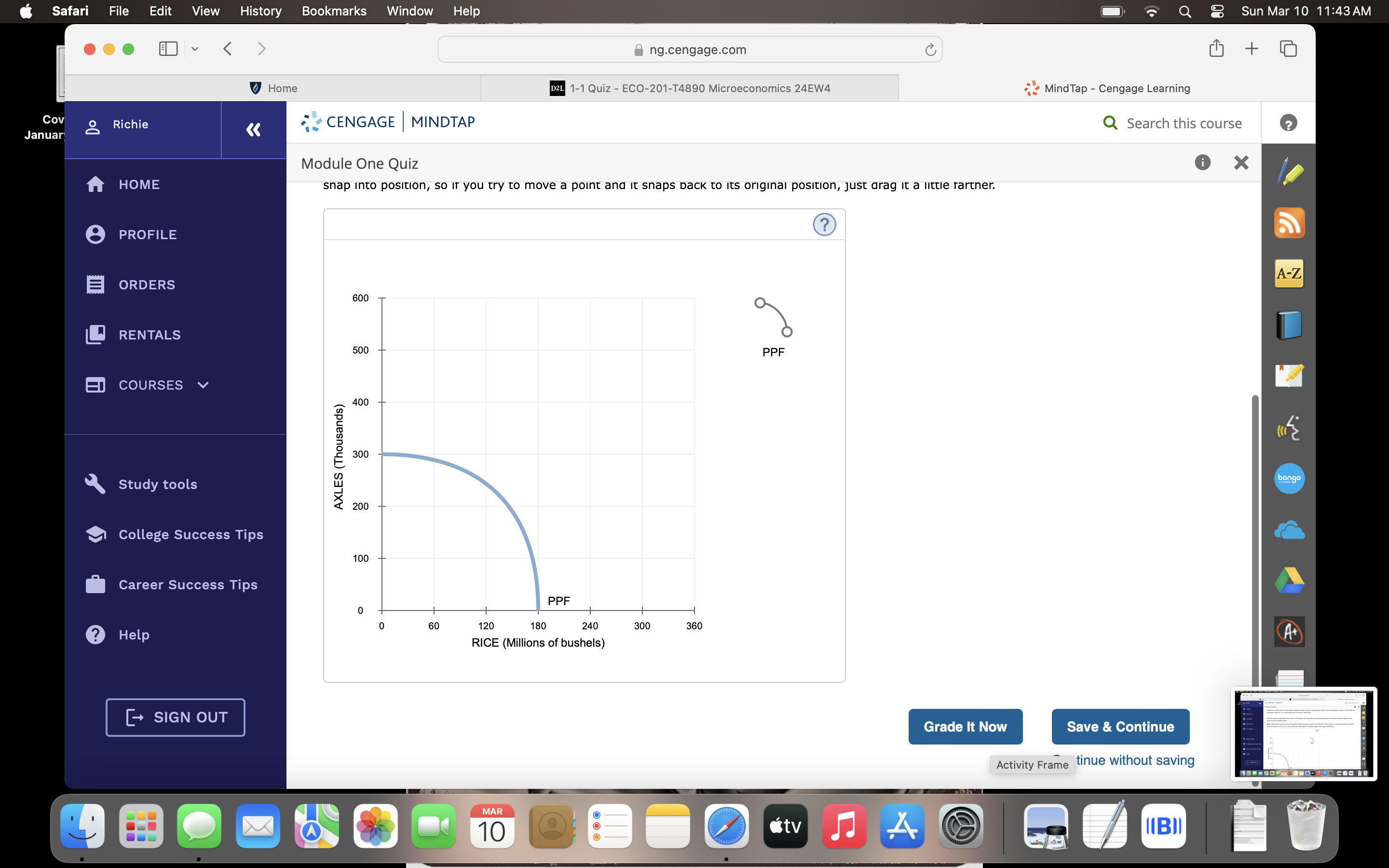
Task: Collapse the navigation sidebar
Action: pos(253,130)
